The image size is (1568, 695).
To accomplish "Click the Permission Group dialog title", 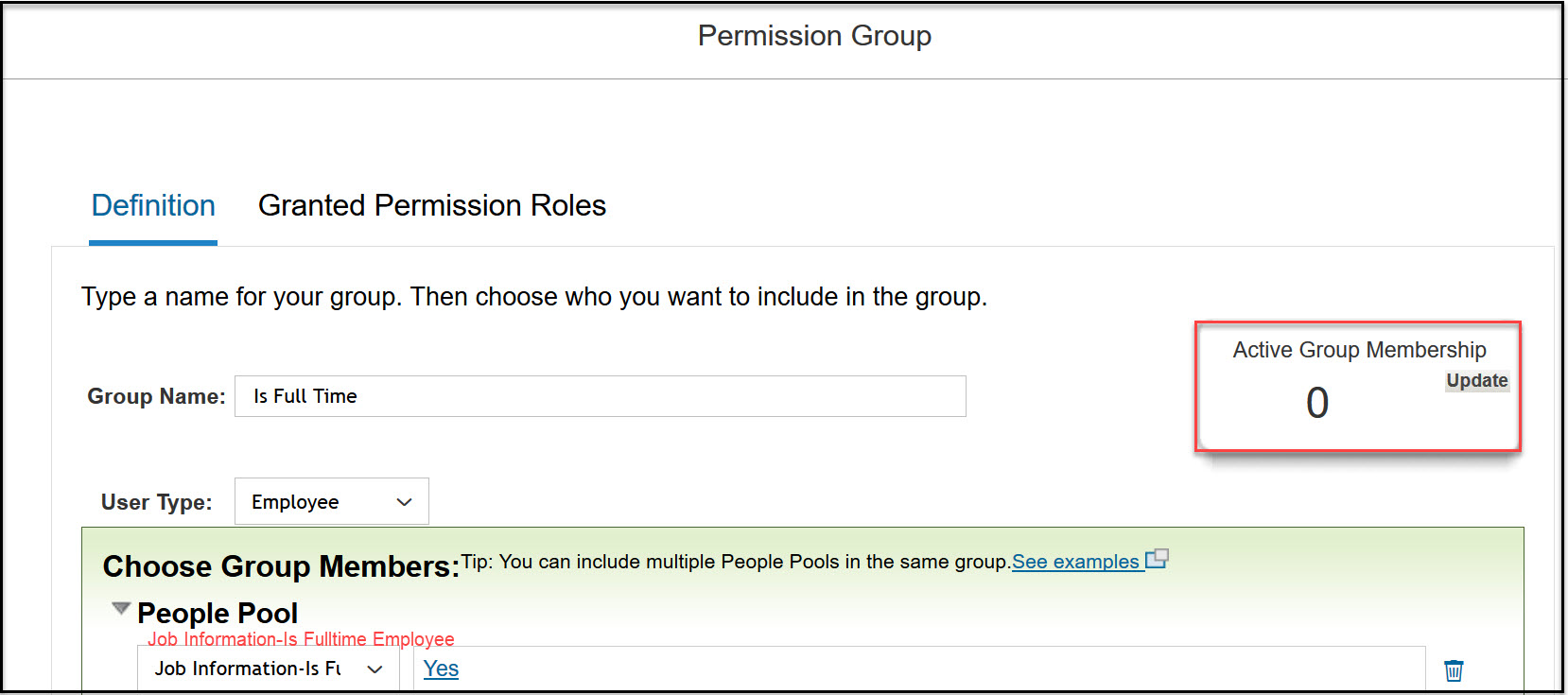I will point(814,36).
